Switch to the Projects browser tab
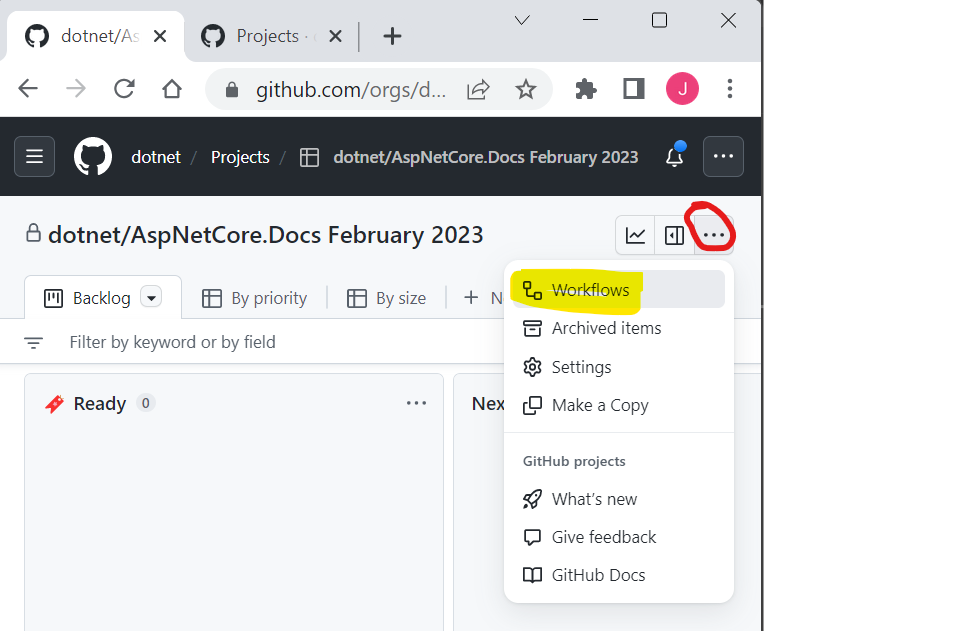Screen dimensions: 963x631 [270, 36]
